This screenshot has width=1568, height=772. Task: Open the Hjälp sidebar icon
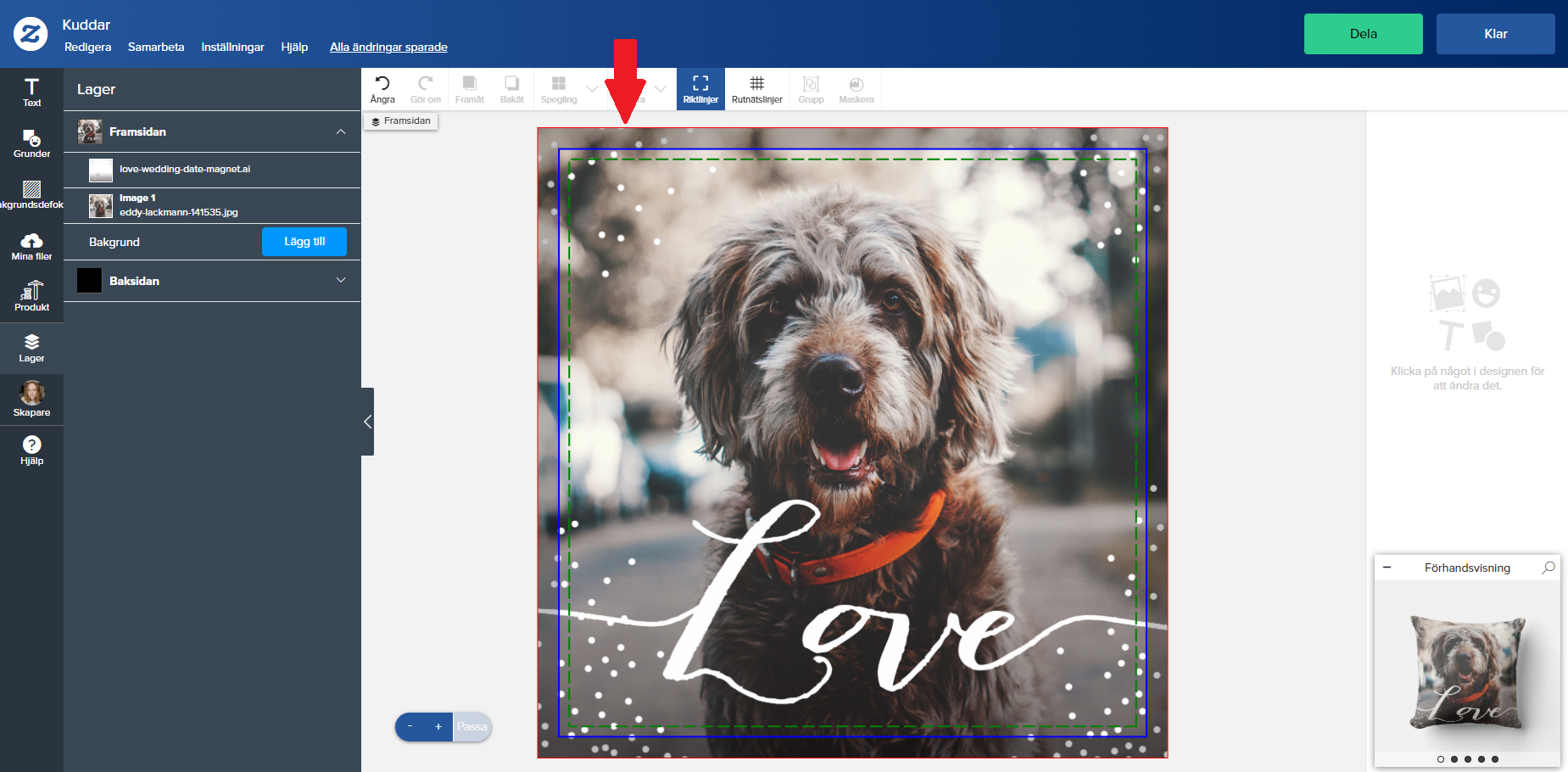tap(31, 450)
